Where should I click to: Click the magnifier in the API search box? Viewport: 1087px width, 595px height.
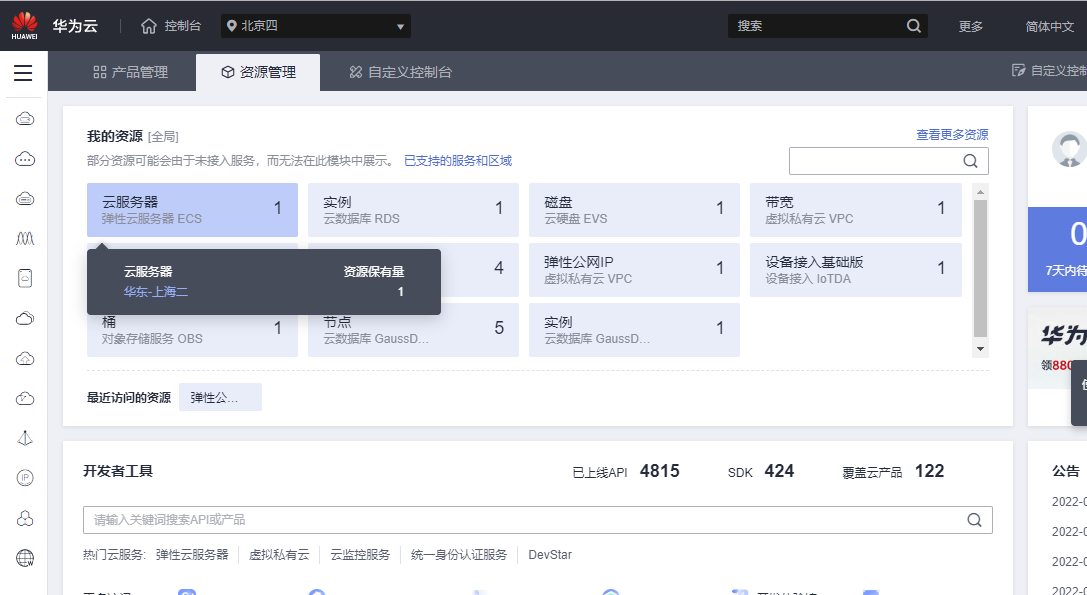click(x=974, y=520)
